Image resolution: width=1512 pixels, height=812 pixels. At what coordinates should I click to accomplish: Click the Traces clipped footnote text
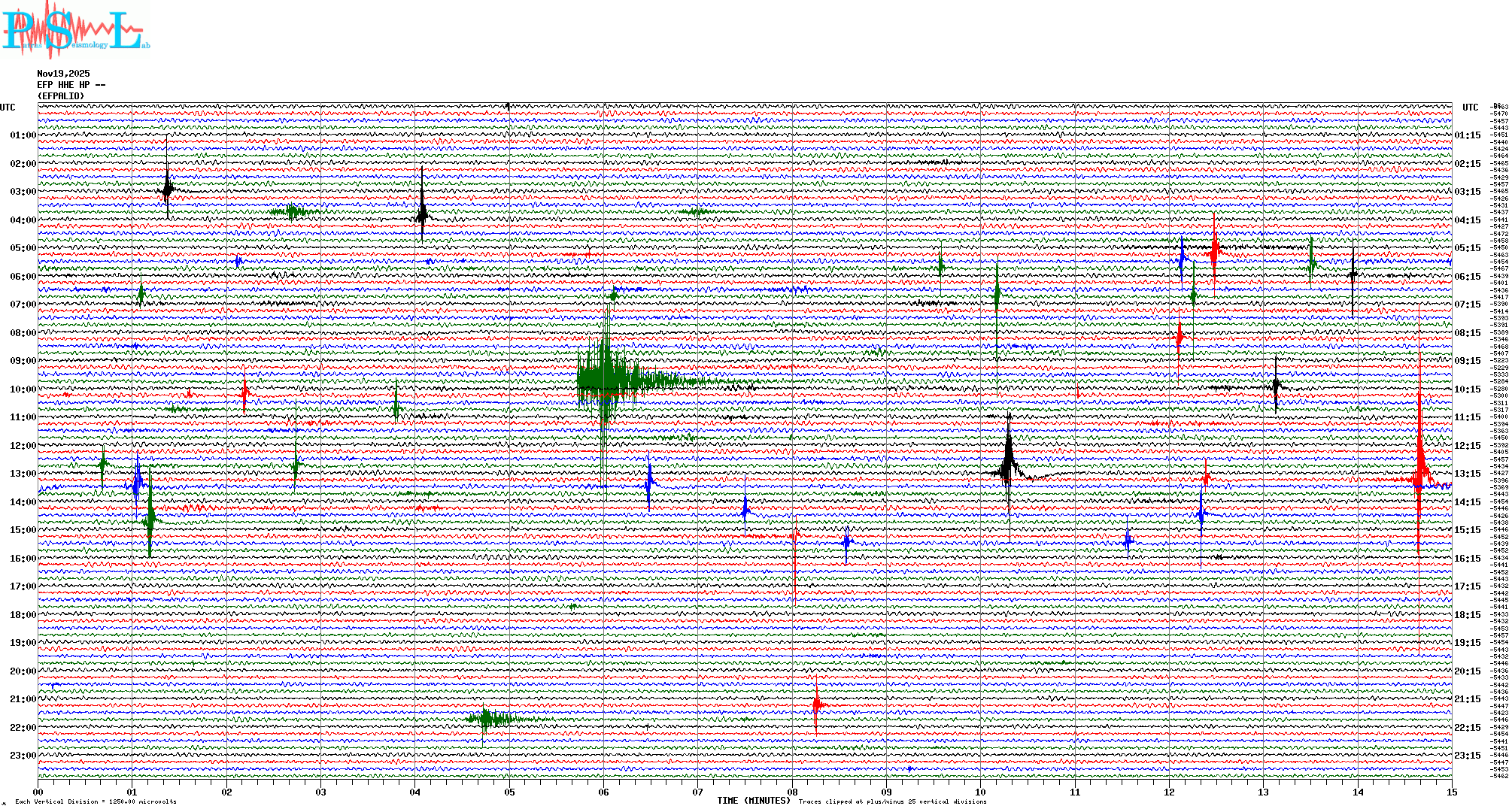click(892, 801)
